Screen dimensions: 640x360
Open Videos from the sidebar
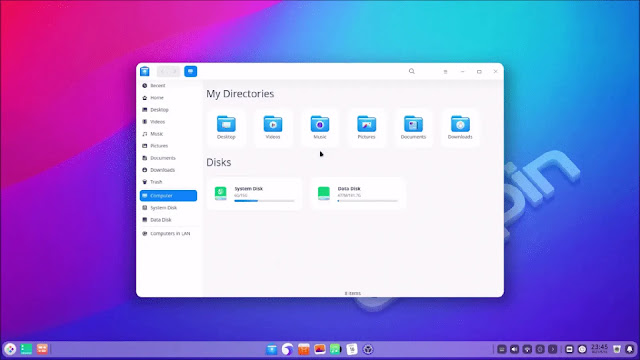pyautogui.click(x=168, y=122)
